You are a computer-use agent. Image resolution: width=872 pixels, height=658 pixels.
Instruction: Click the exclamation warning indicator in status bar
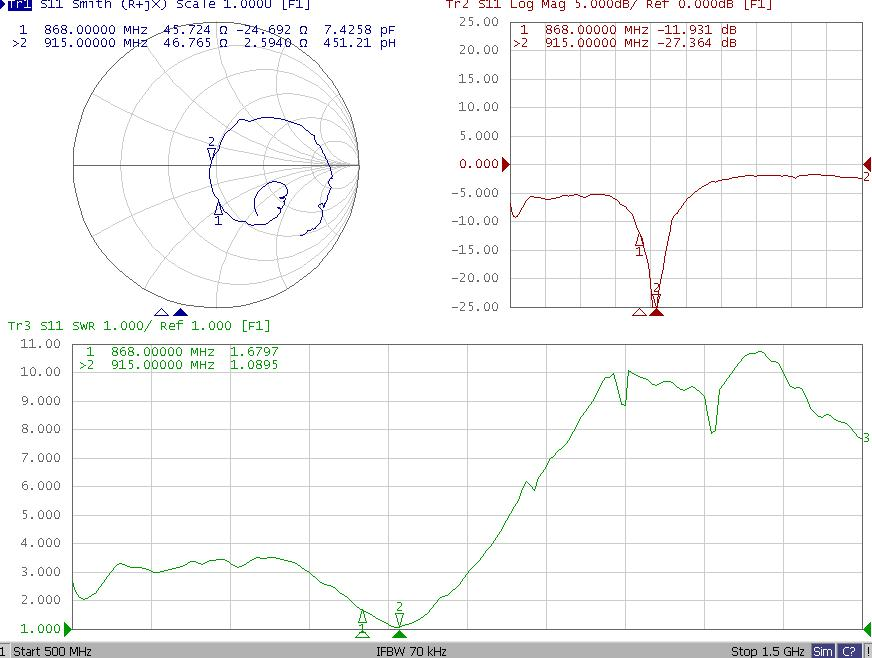tap(867, 651)
